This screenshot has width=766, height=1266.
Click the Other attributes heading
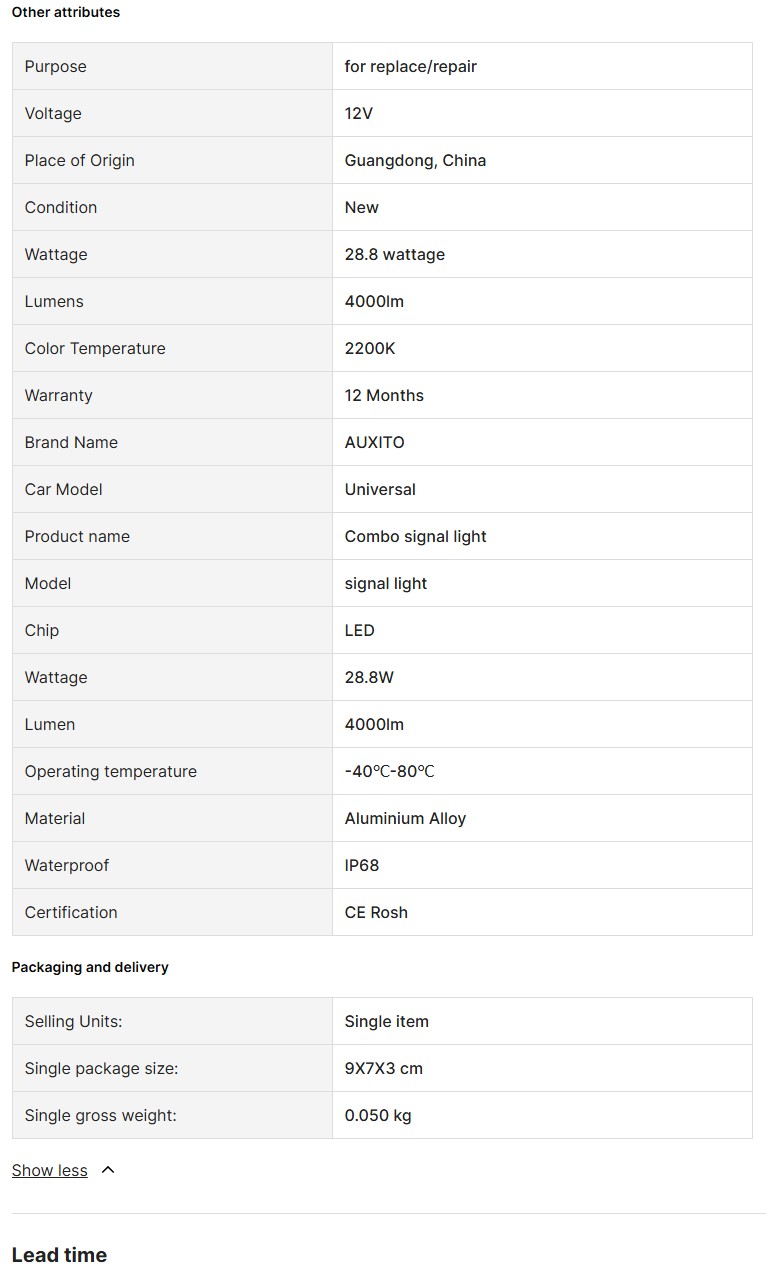coord(66,12)
